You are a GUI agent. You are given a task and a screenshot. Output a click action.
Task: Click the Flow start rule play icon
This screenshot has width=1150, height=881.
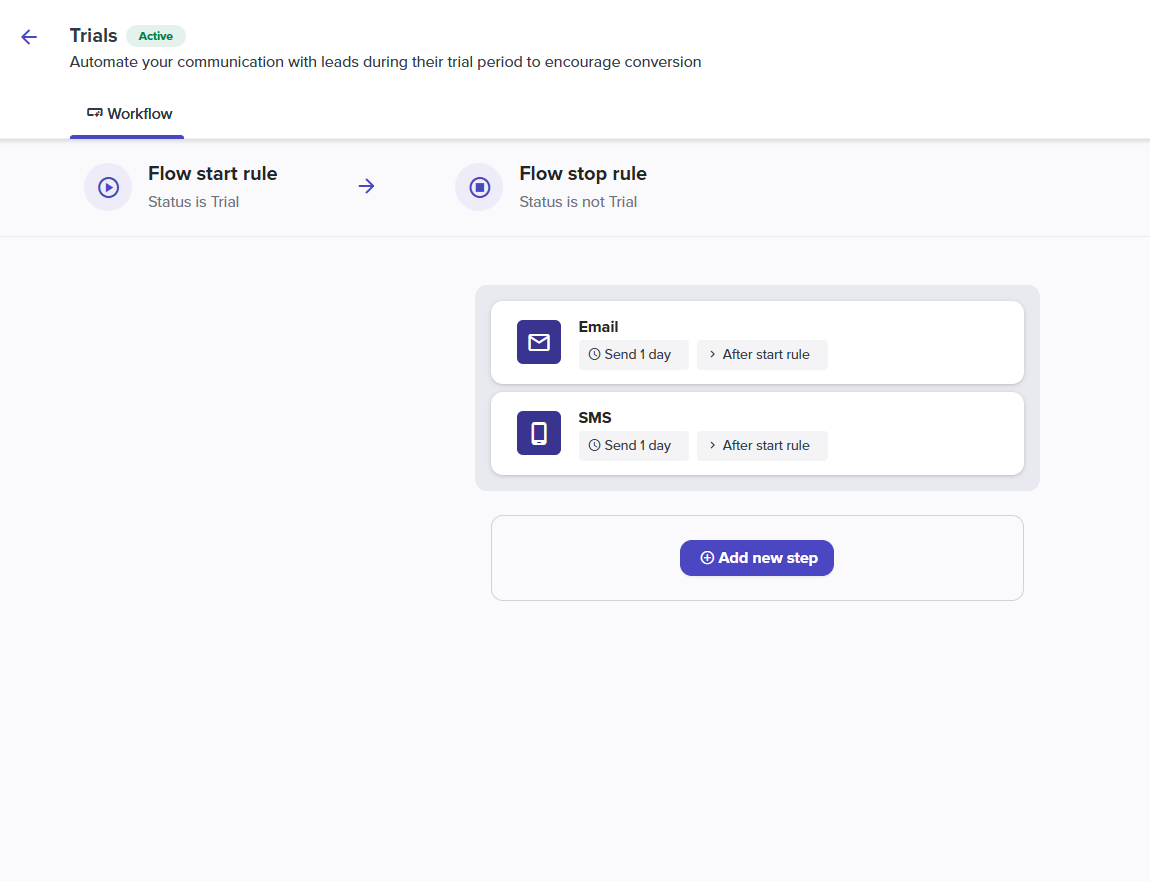tap(108, 187)
